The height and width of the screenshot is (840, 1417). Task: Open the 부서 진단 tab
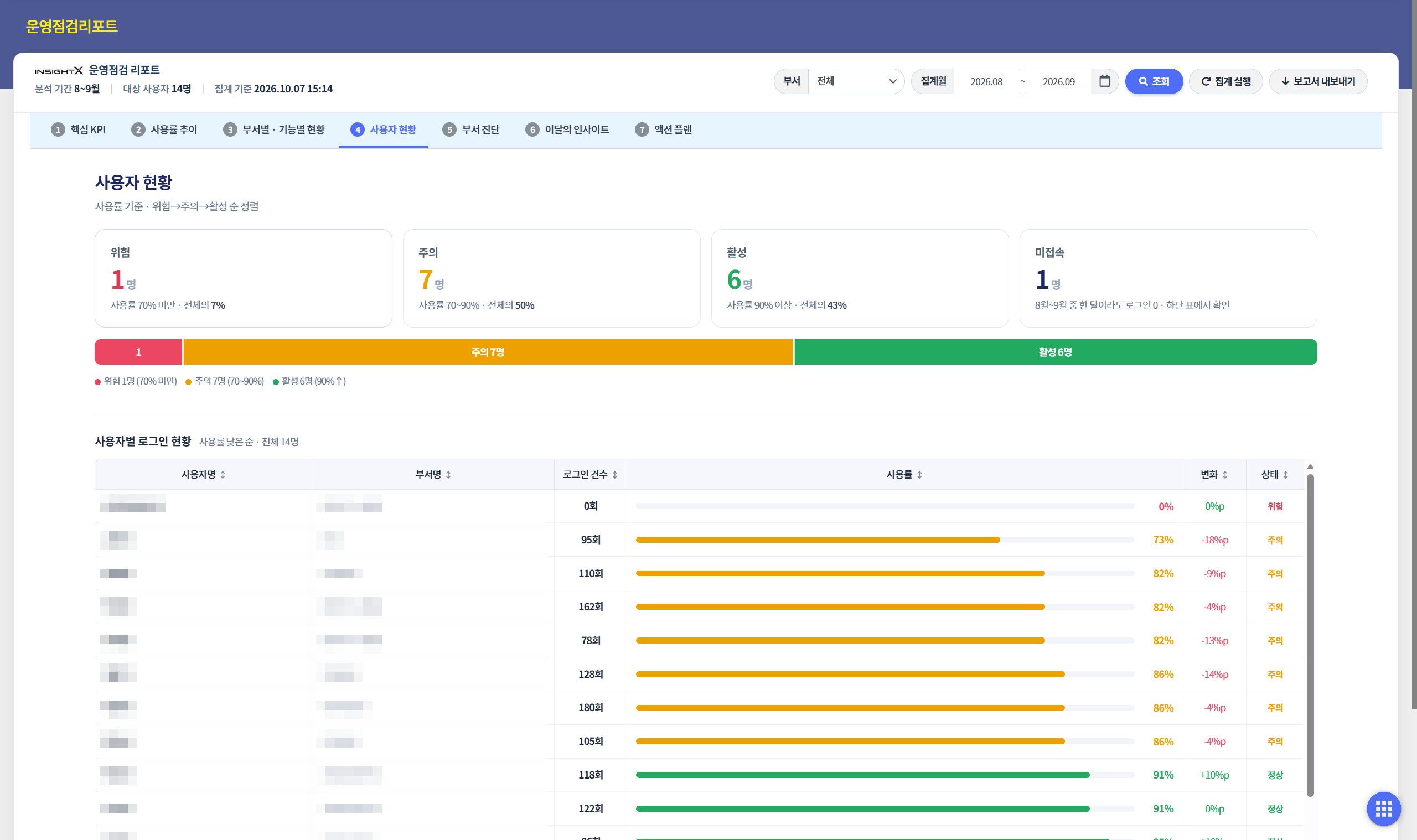[x=471, y=129]
